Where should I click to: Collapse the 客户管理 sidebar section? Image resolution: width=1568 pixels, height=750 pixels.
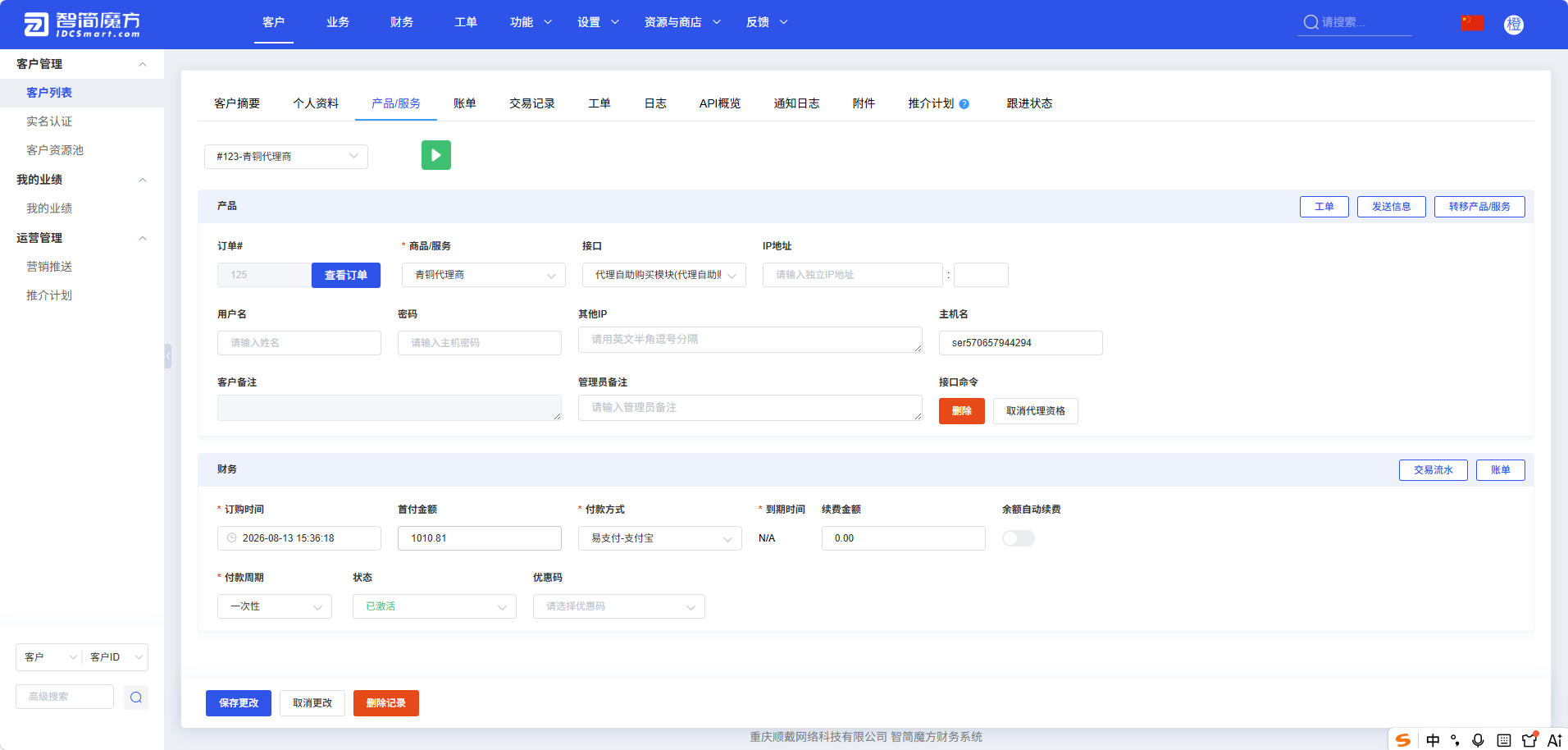click(143, 64)
